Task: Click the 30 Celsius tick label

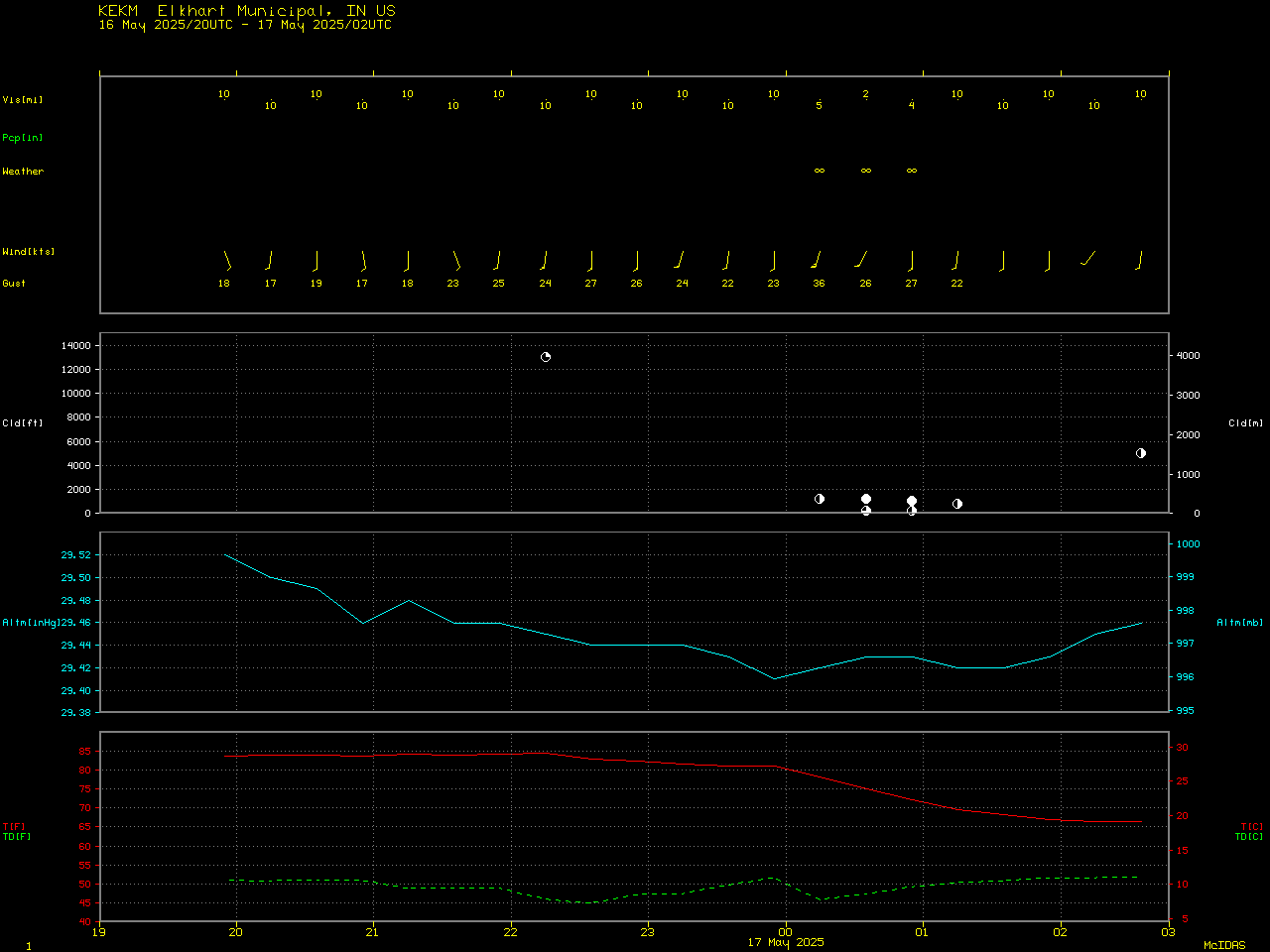Action: click(1183, 748)
